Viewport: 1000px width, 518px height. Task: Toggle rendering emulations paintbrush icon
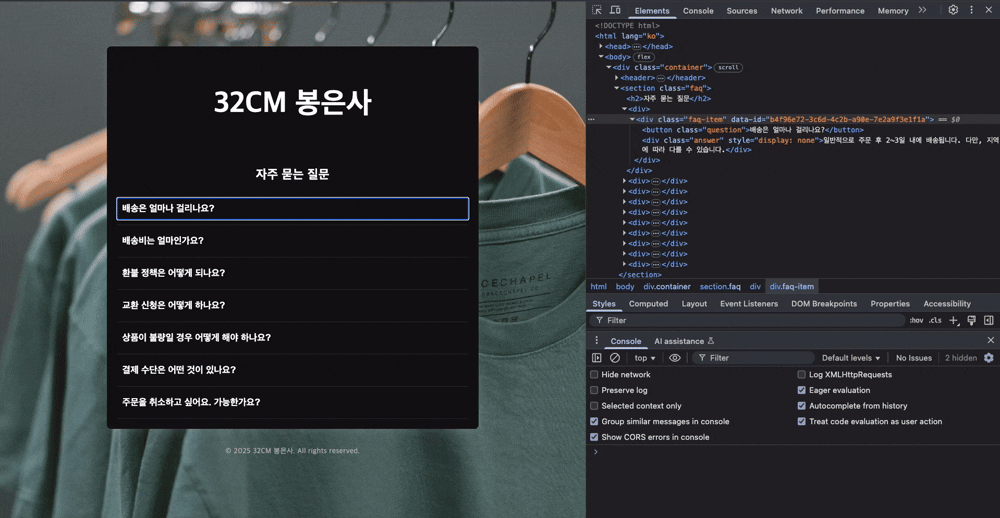pos(971,320)
